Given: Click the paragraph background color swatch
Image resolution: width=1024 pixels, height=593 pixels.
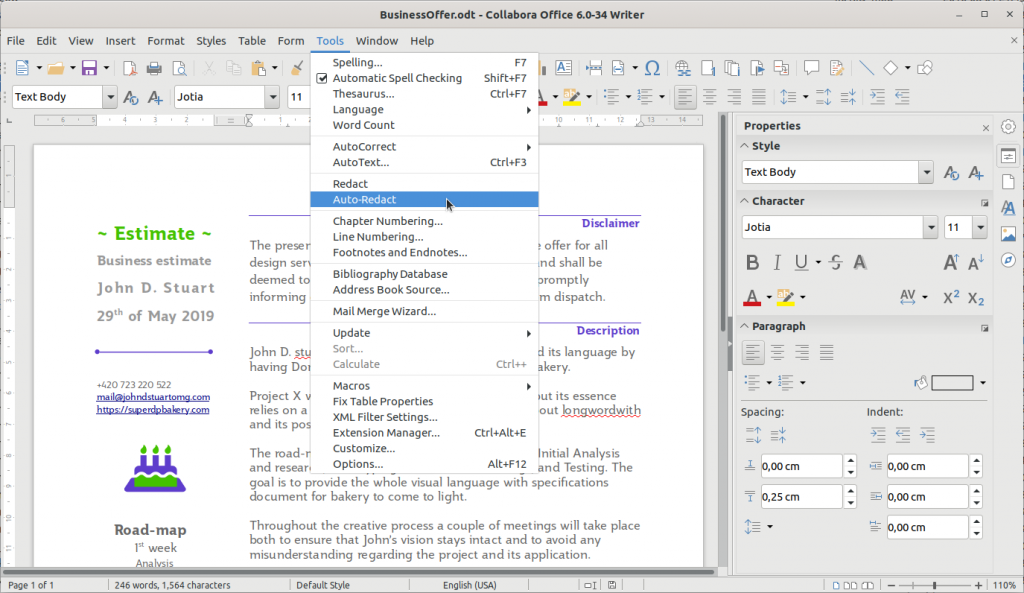Looking at the screenshot, I should coord(952,383).
